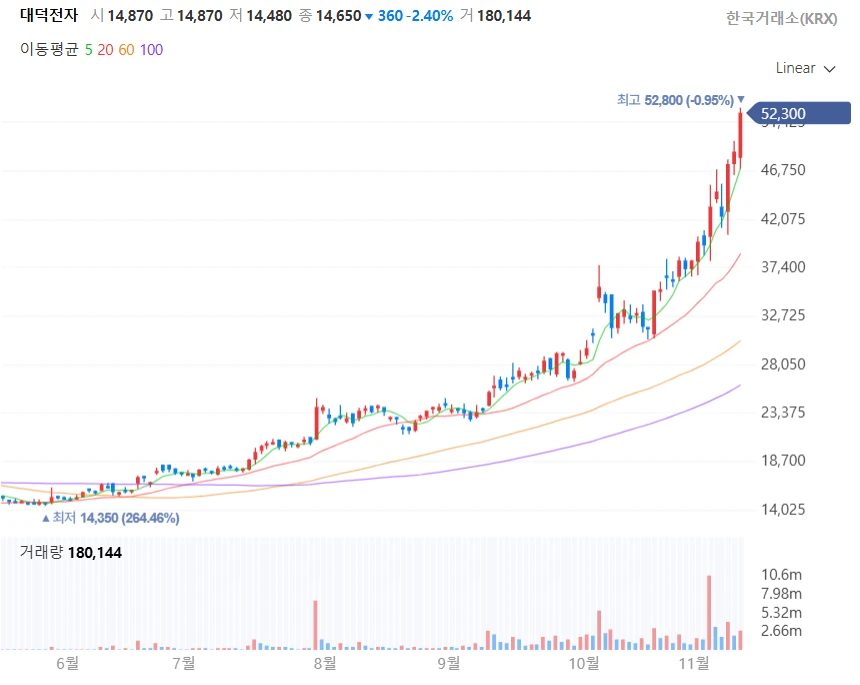Viewport: 860px width, 685px height.
Task: Click the 이동평균 moving average label
Action: coord(49,49)
